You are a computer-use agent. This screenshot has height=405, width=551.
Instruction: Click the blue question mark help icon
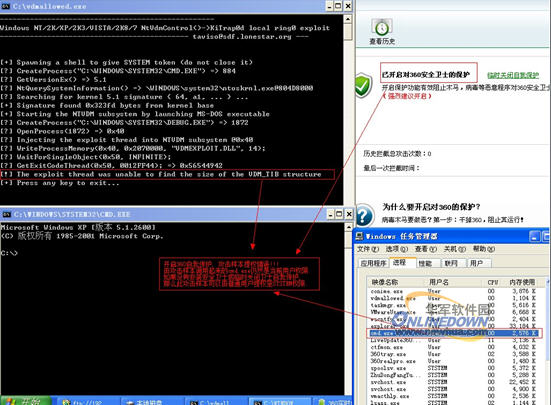tap(364, 215)
